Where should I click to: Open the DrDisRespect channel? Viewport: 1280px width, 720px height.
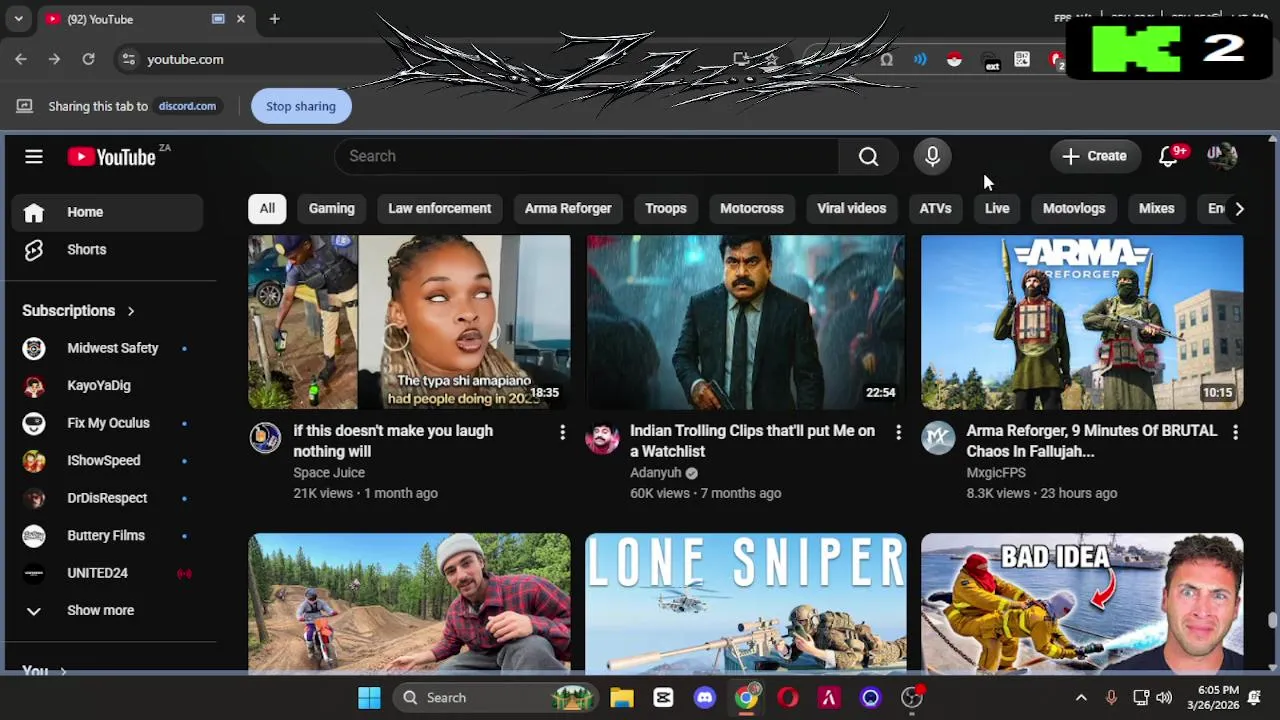[108, 498]
